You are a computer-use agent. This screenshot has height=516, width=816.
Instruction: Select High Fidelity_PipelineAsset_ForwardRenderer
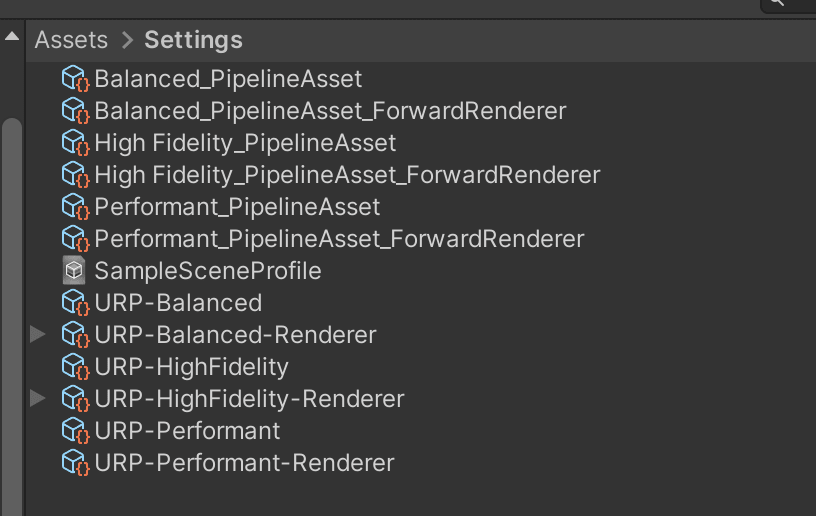(x=347, y=175)
